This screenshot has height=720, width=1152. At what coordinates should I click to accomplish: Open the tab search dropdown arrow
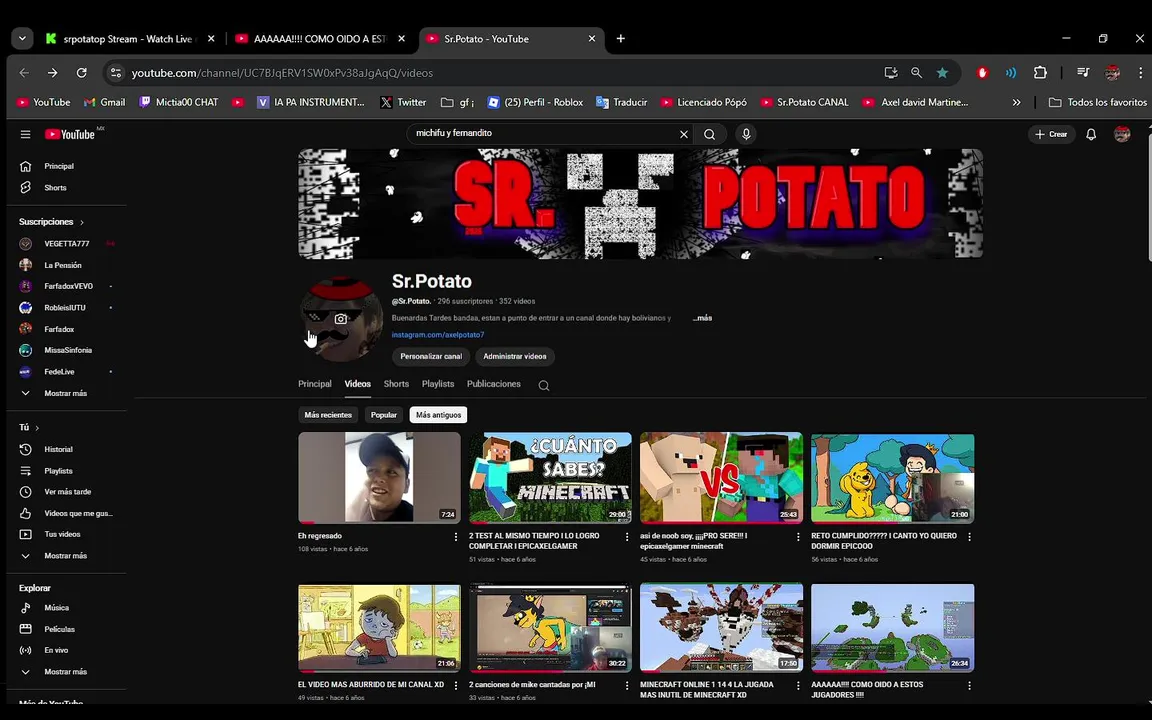[22, 38]
